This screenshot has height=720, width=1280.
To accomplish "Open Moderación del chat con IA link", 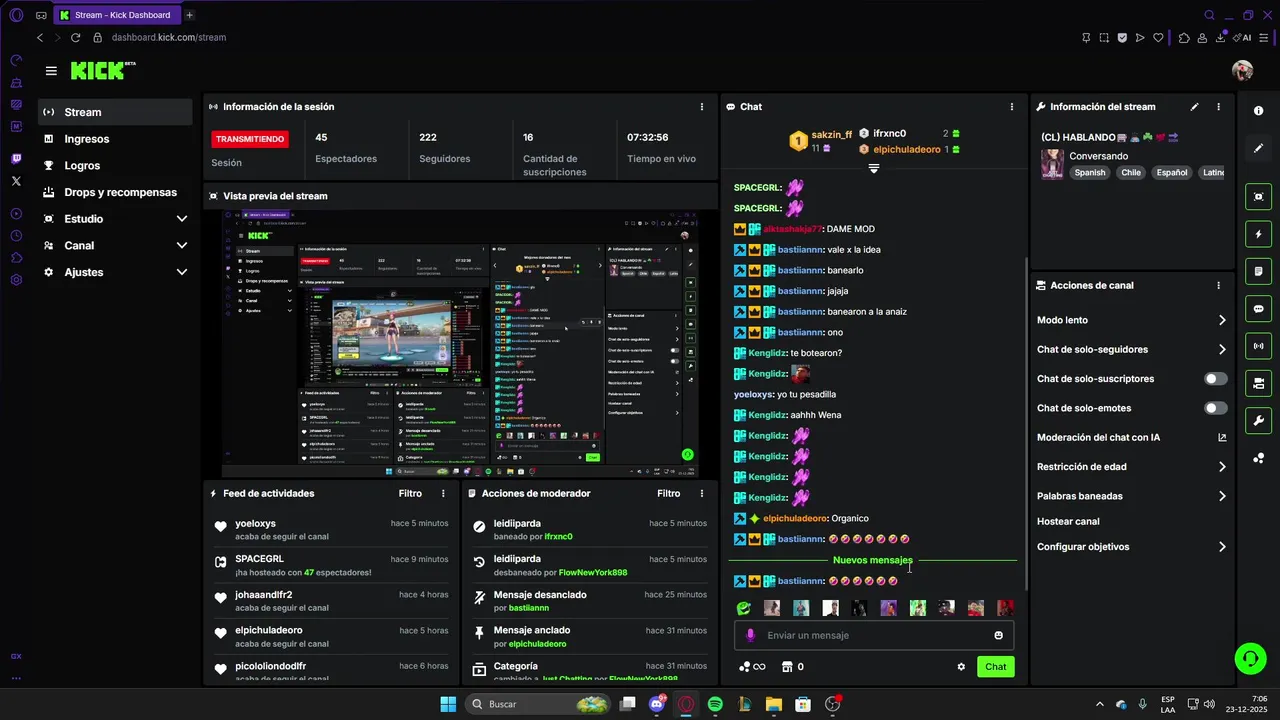I will [1132, 437].
